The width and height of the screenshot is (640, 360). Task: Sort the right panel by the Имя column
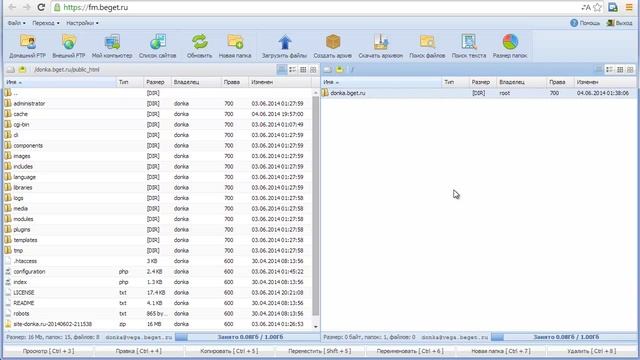tap(381, 82)
